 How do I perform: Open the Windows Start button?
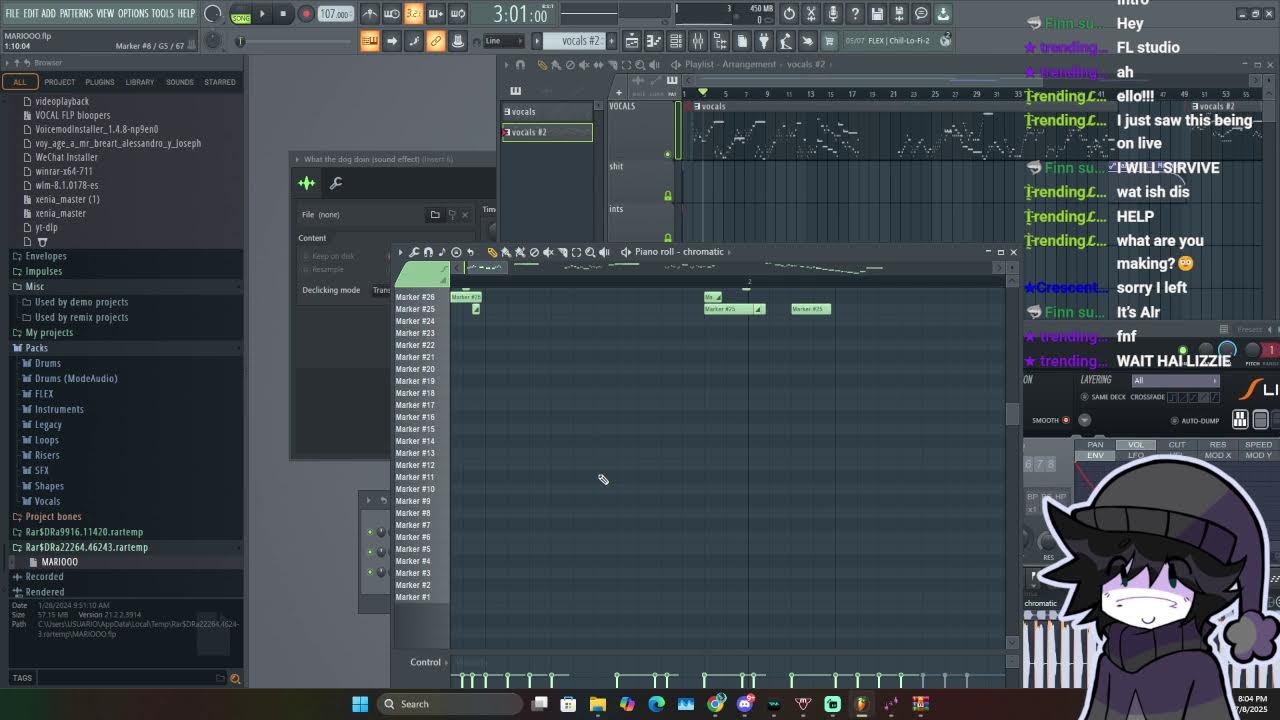[360, 704]
